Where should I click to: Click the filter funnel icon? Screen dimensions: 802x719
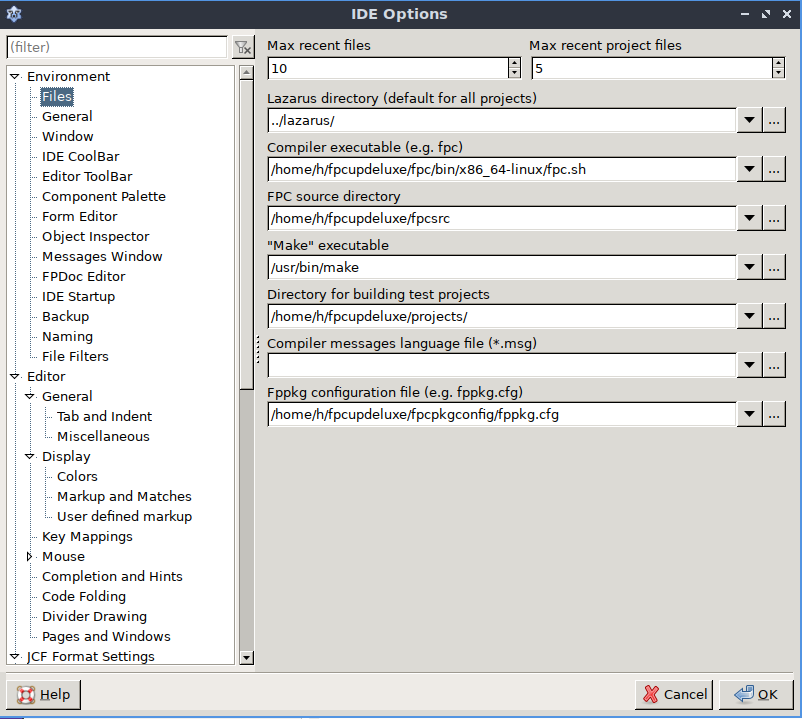point(242,47)
